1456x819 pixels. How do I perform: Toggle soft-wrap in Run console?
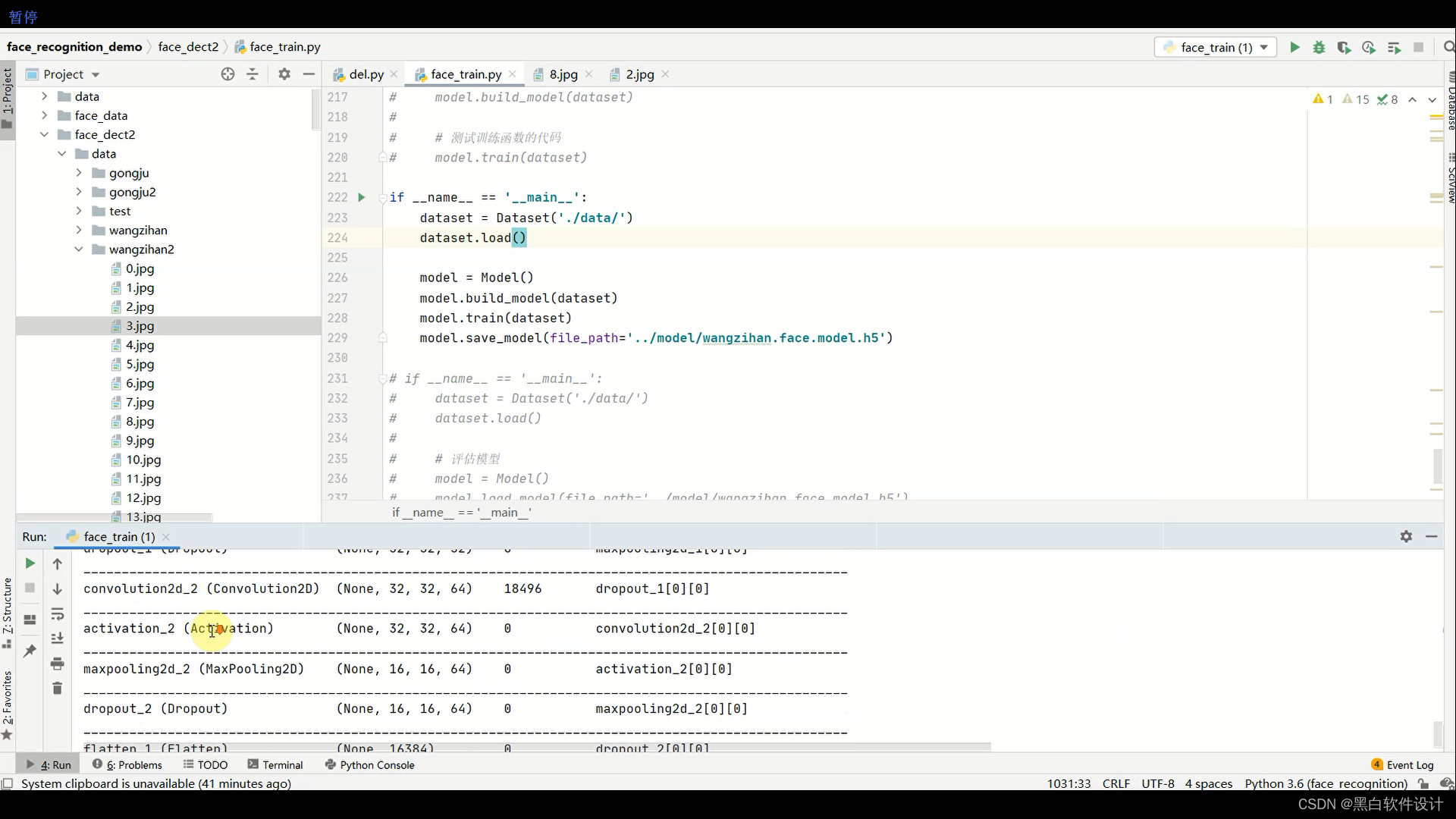point(57,613)
